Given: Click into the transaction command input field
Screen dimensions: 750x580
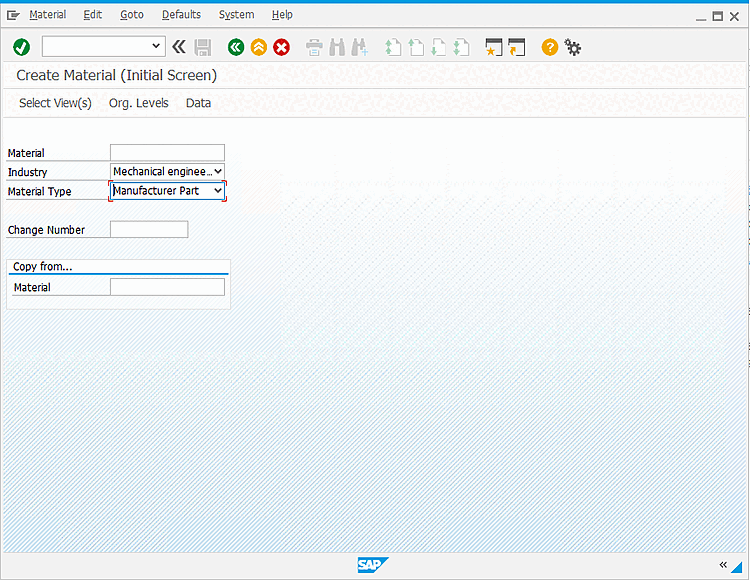Looking at the screenshot, I should [x=97, y=46].
